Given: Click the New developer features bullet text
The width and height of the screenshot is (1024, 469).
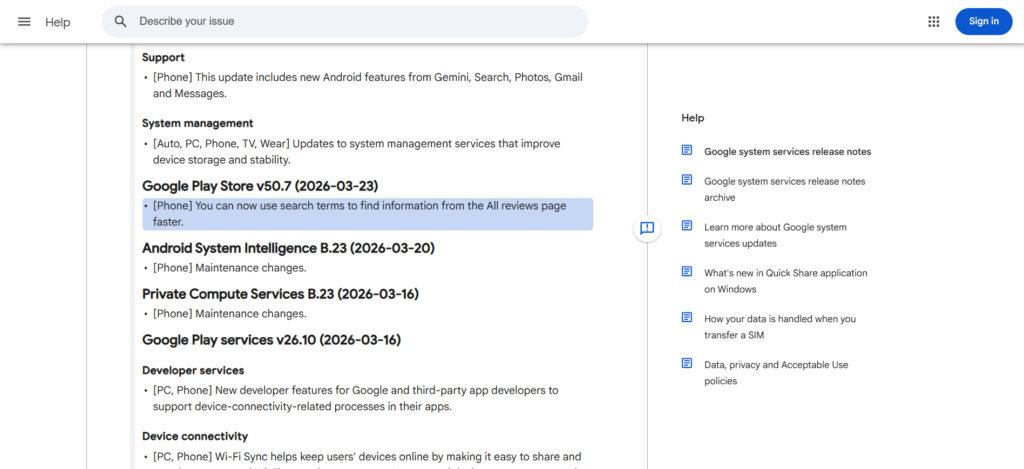Looking at the screenshot, I should tap(356, 398).
